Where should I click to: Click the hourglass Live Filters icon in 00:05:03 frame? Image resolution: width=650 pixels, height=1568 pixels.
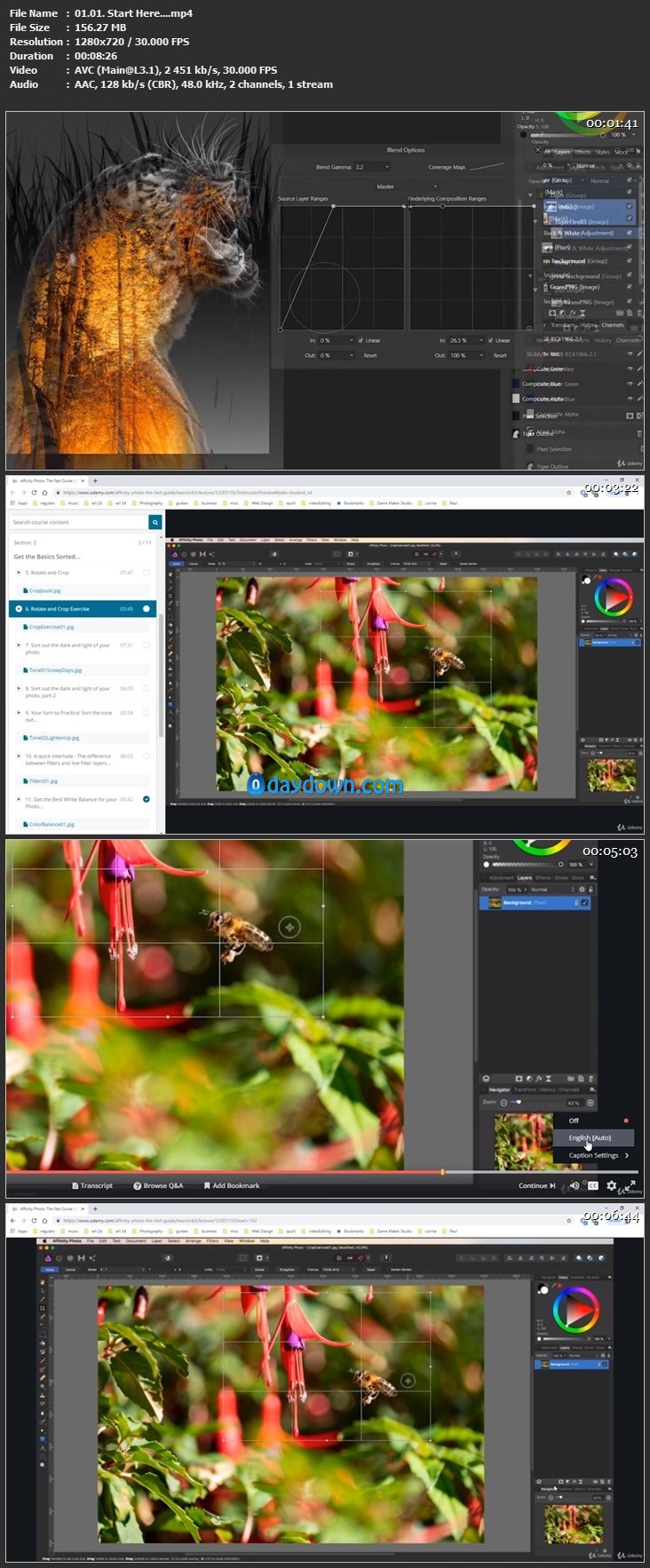click(x=549, y=1079)
